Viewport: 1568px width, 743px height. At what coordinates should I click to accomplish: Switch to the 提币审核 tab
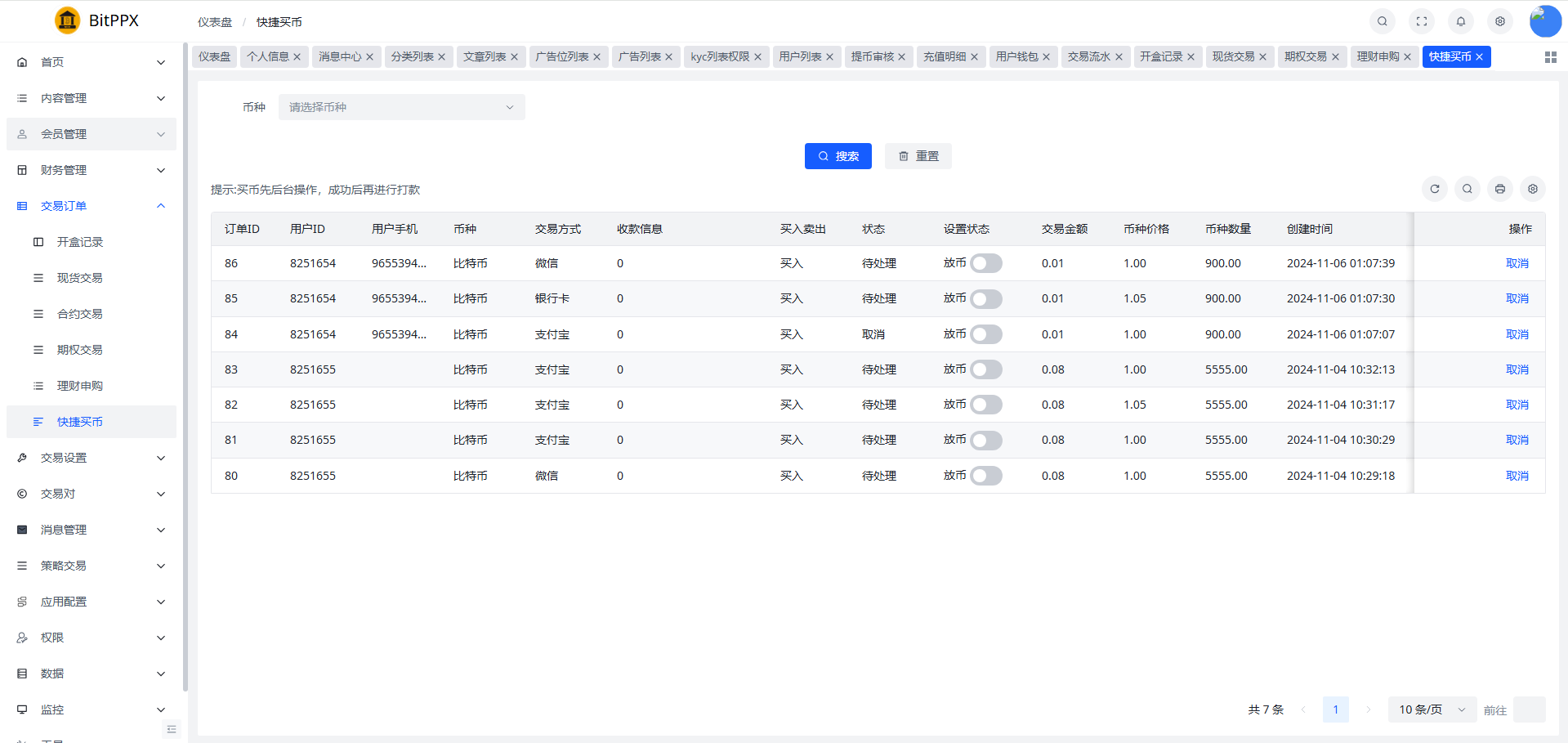click(872, 56)
